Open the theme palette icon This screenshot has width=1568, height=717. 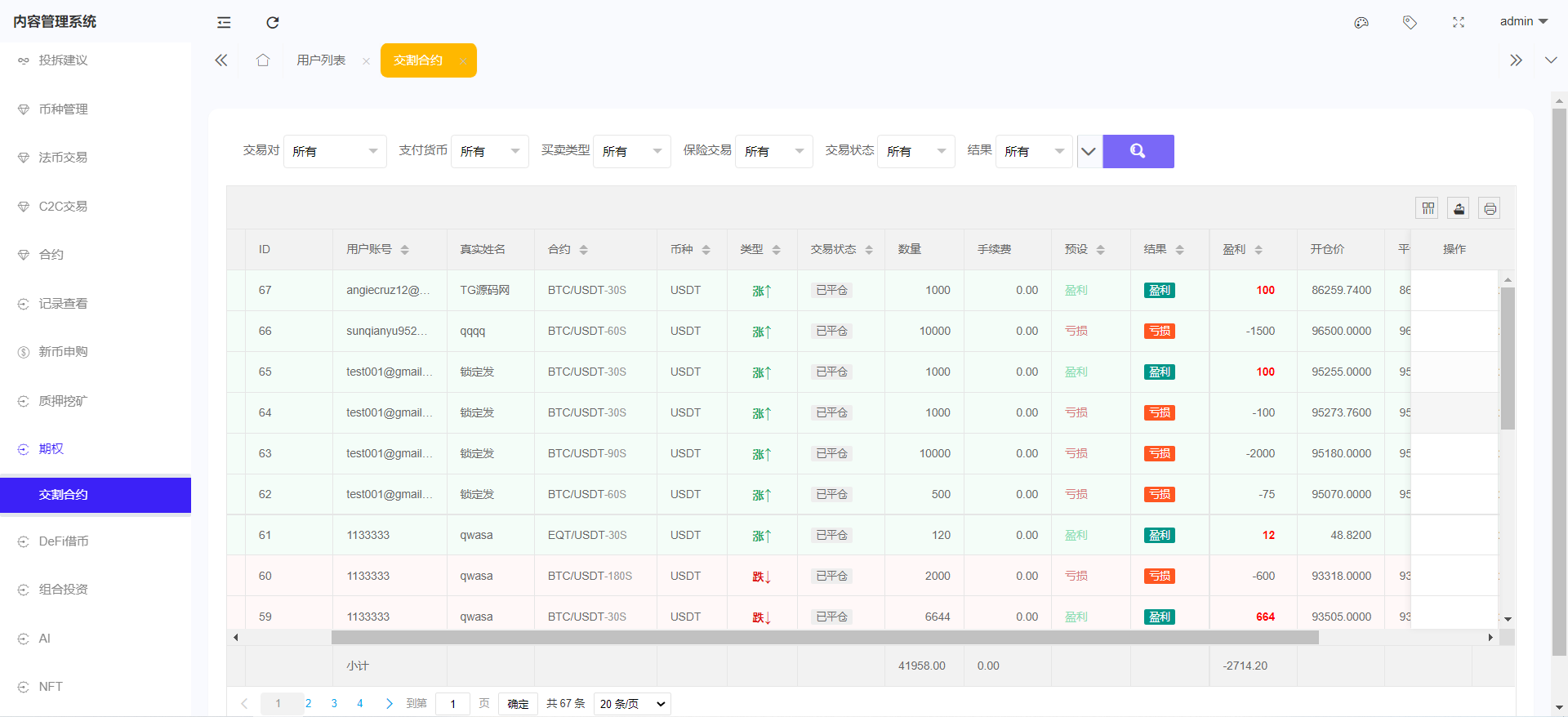coord(1361,22)
